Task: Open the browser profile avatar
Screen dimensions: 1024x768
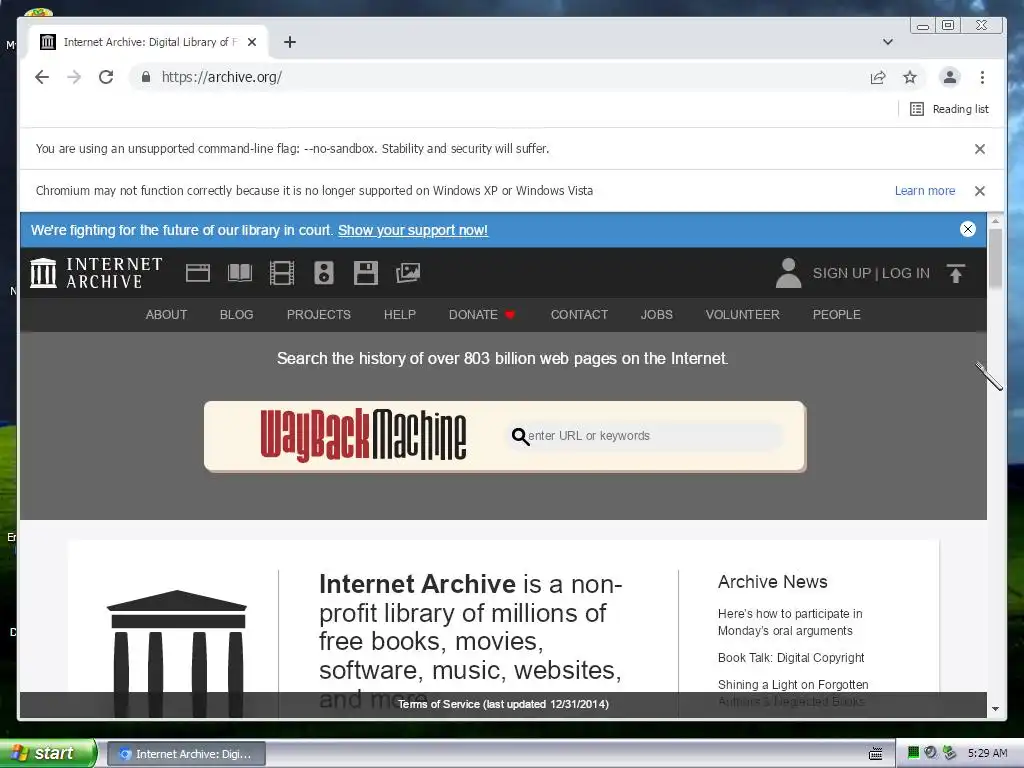Action: [x=950, y=77]
